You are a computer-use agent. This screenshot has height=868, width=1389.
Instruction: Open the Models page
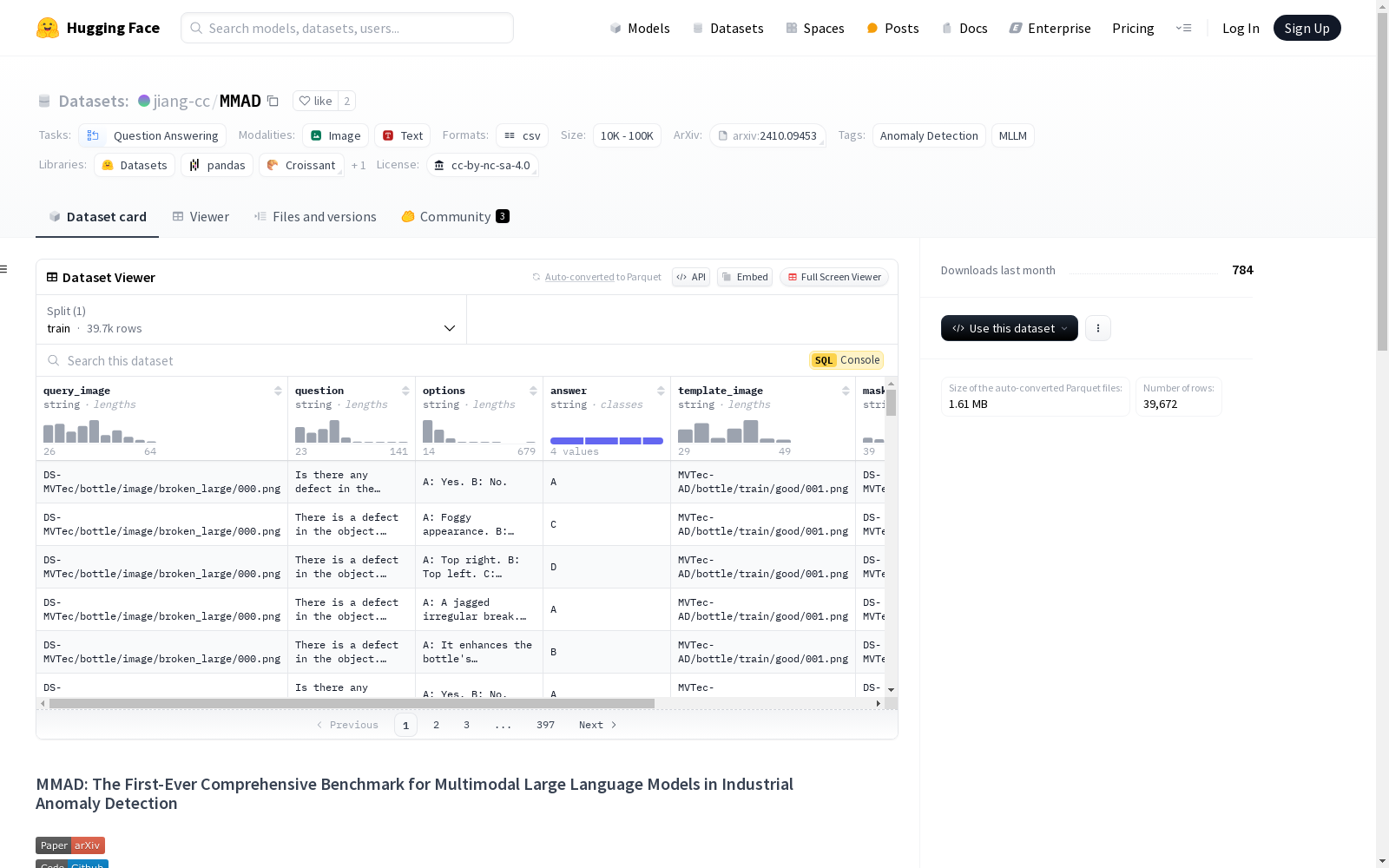click(x=640, y=28)
